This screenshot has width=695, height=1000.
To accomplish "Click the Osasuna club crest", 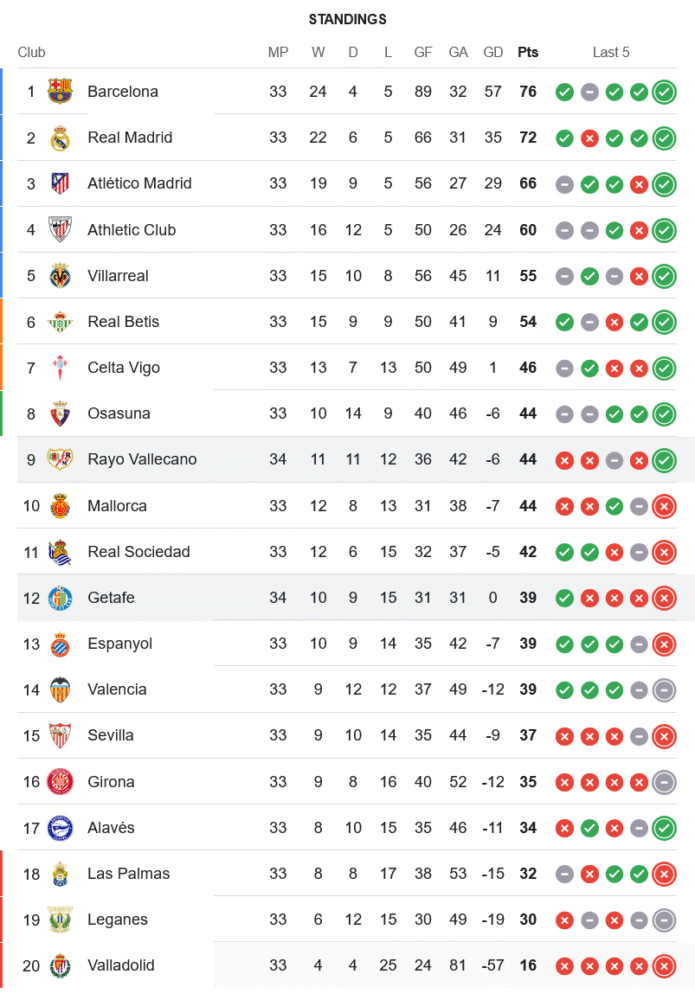I will (x=60, y=414).
